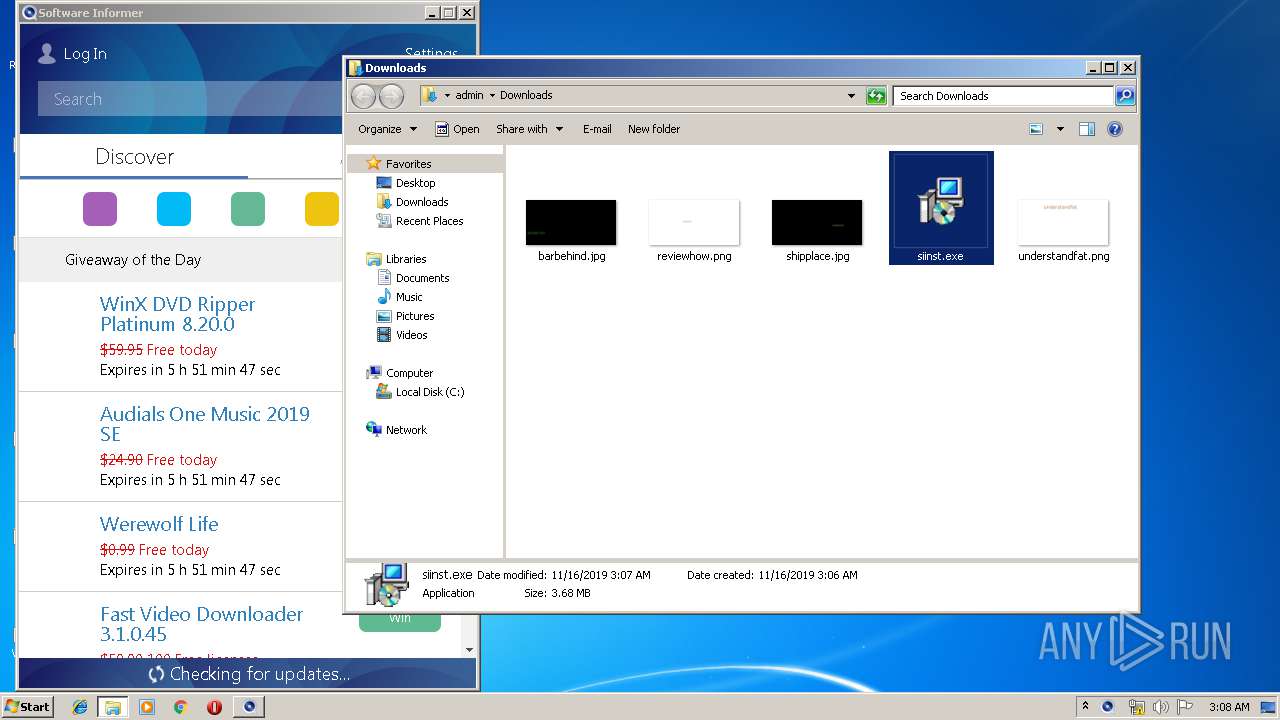Click the folder icon in address bar
The height and width of the screenshot is (720, 1280).
pyautogui.click(x=430, y=95)
